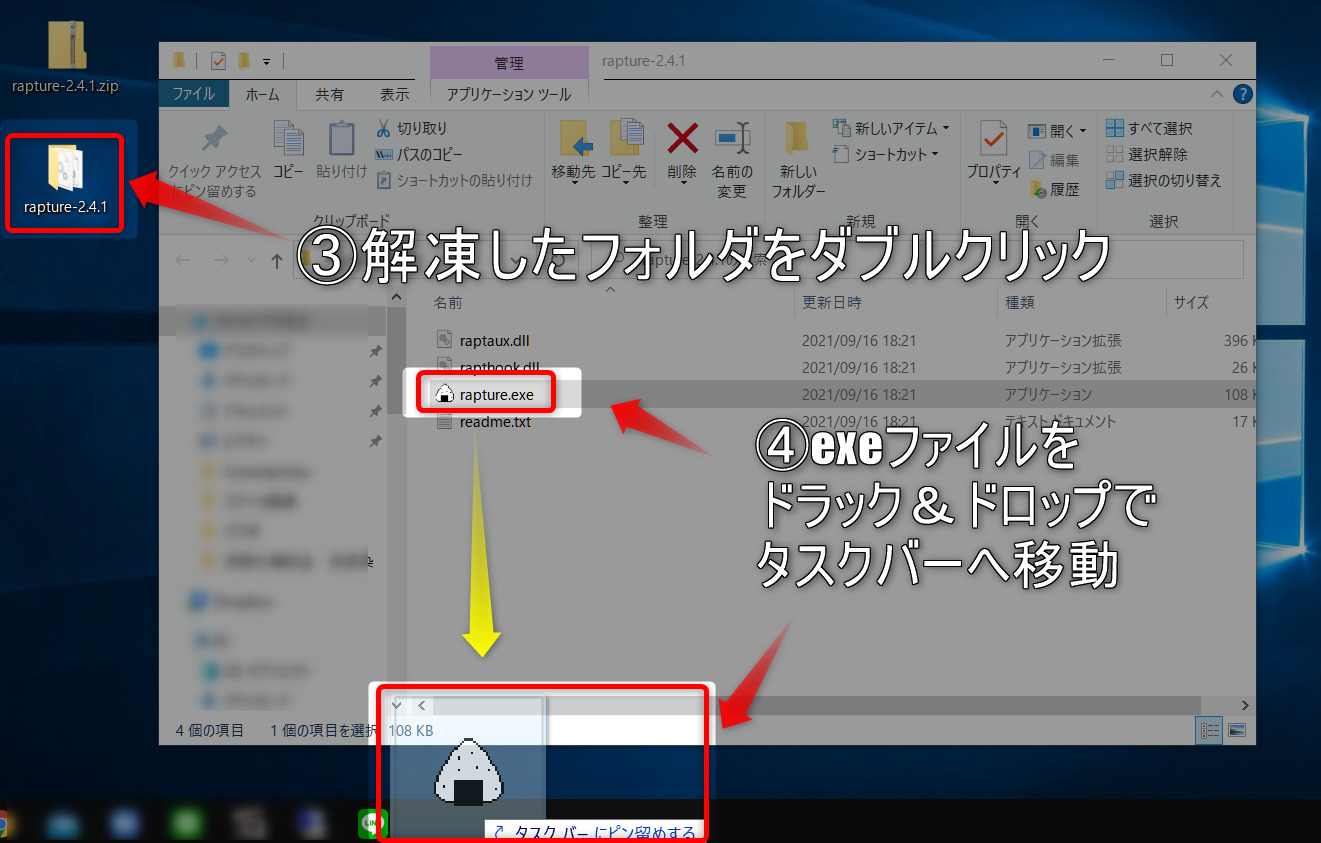
Task: Click Select all (すべて選択)
Action: 1149,128
